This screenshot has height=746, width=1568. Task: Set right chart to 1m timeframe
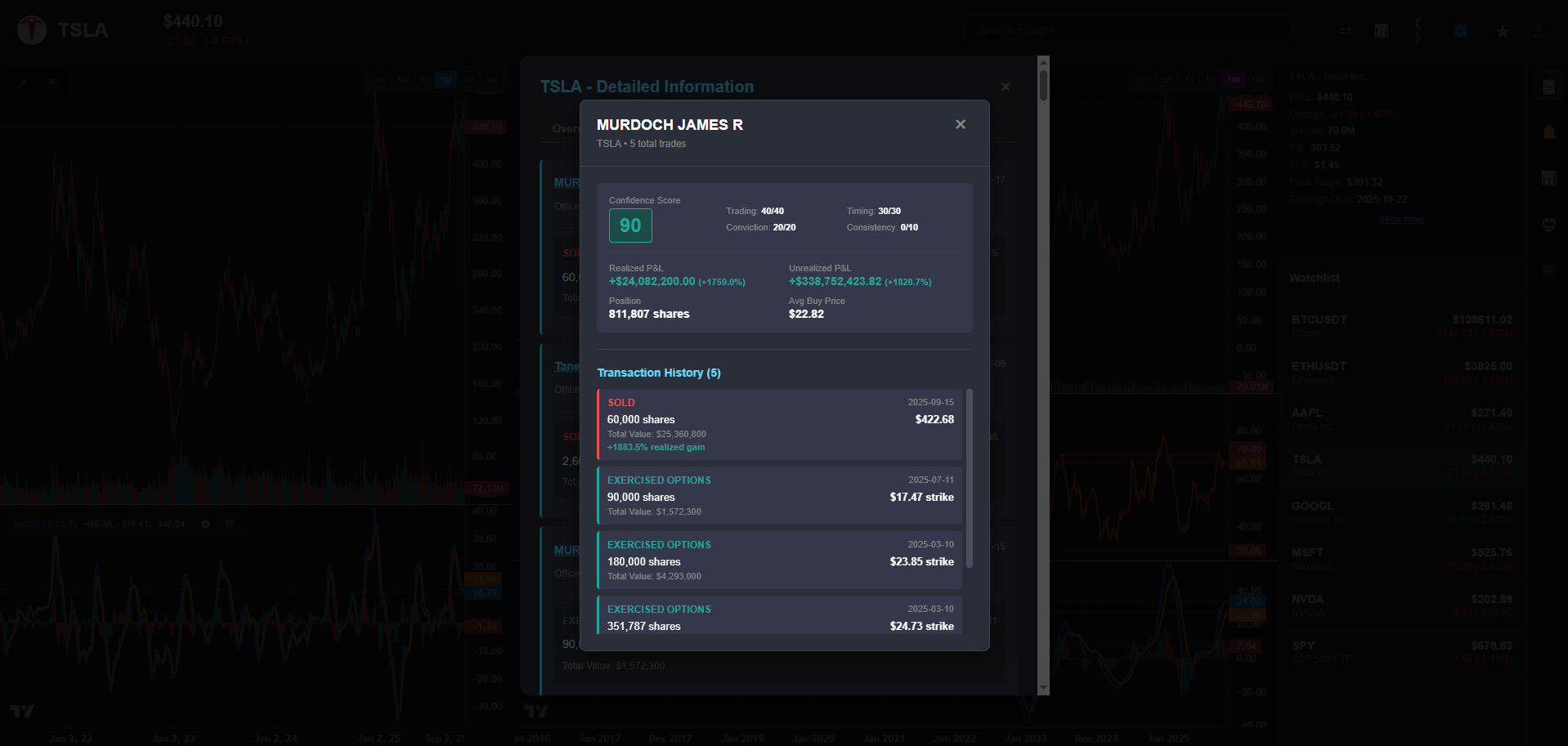(x=1144, y=80)
